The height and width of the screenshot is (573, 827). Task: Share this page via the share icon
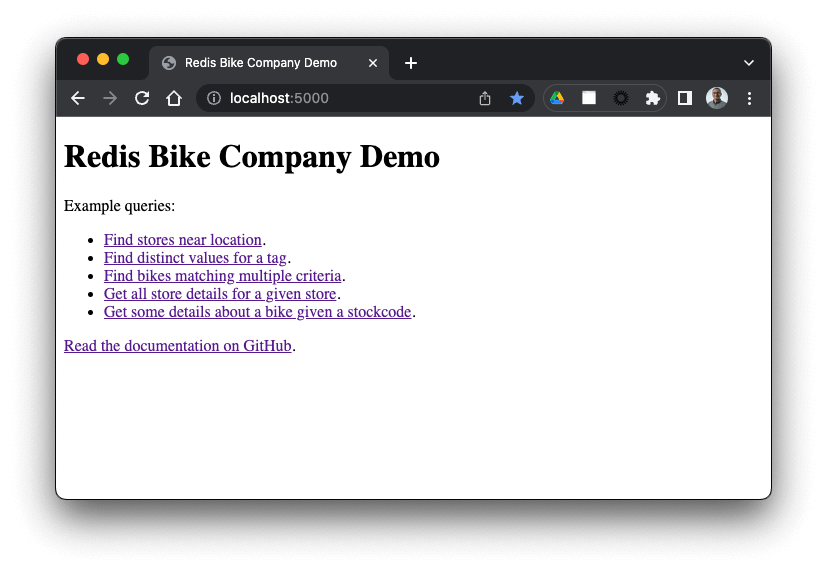(485, 98)
